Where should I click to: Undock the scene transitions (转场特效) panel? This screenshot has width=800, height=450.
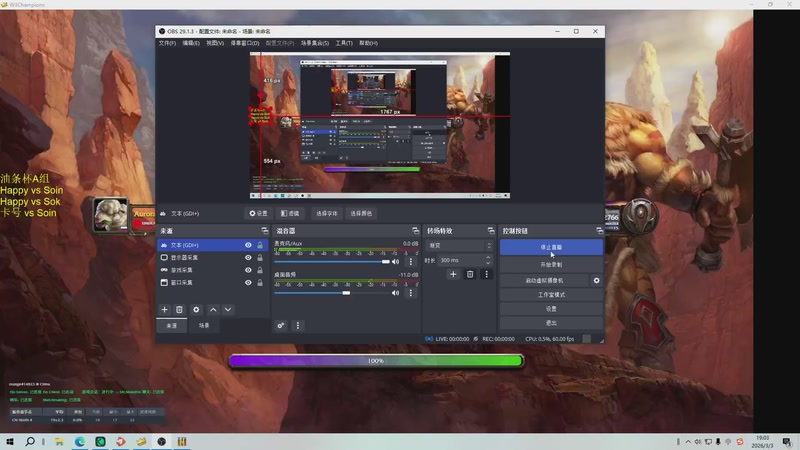click(491, 231)
